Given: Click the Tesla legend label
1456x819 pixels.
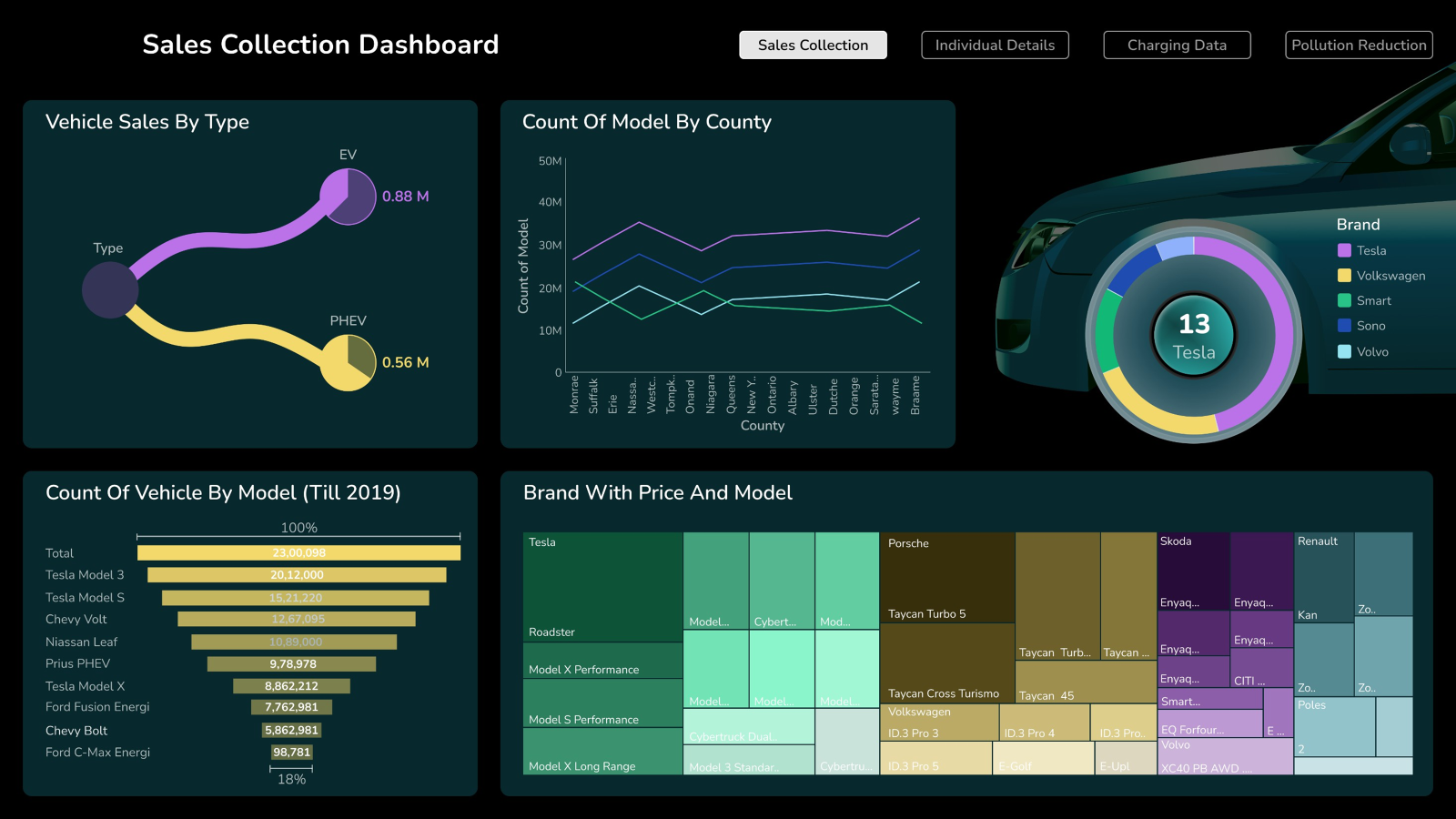Looking at the screenshot, I should click(1371, 250).
